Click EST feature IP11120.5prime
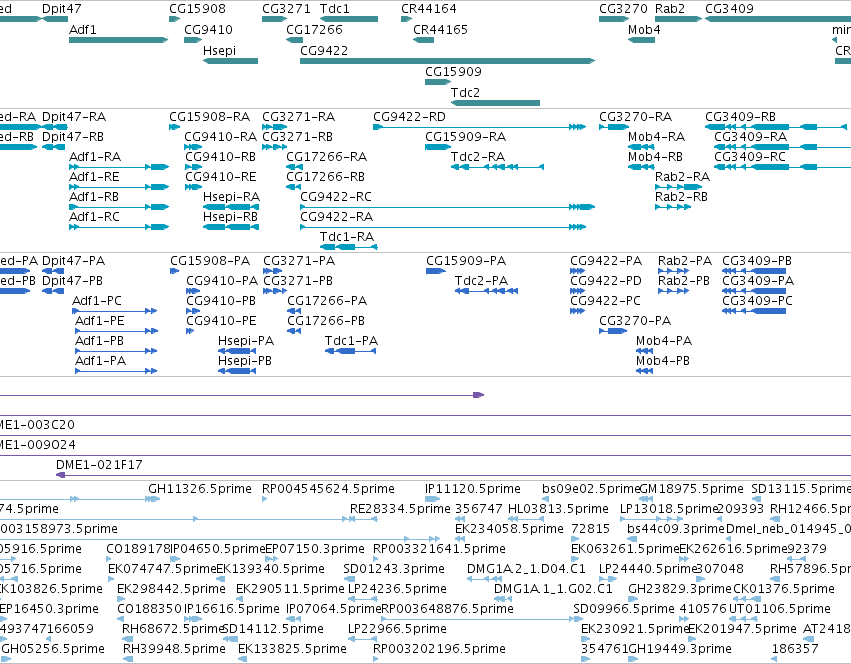 click(x=433, y=499)
